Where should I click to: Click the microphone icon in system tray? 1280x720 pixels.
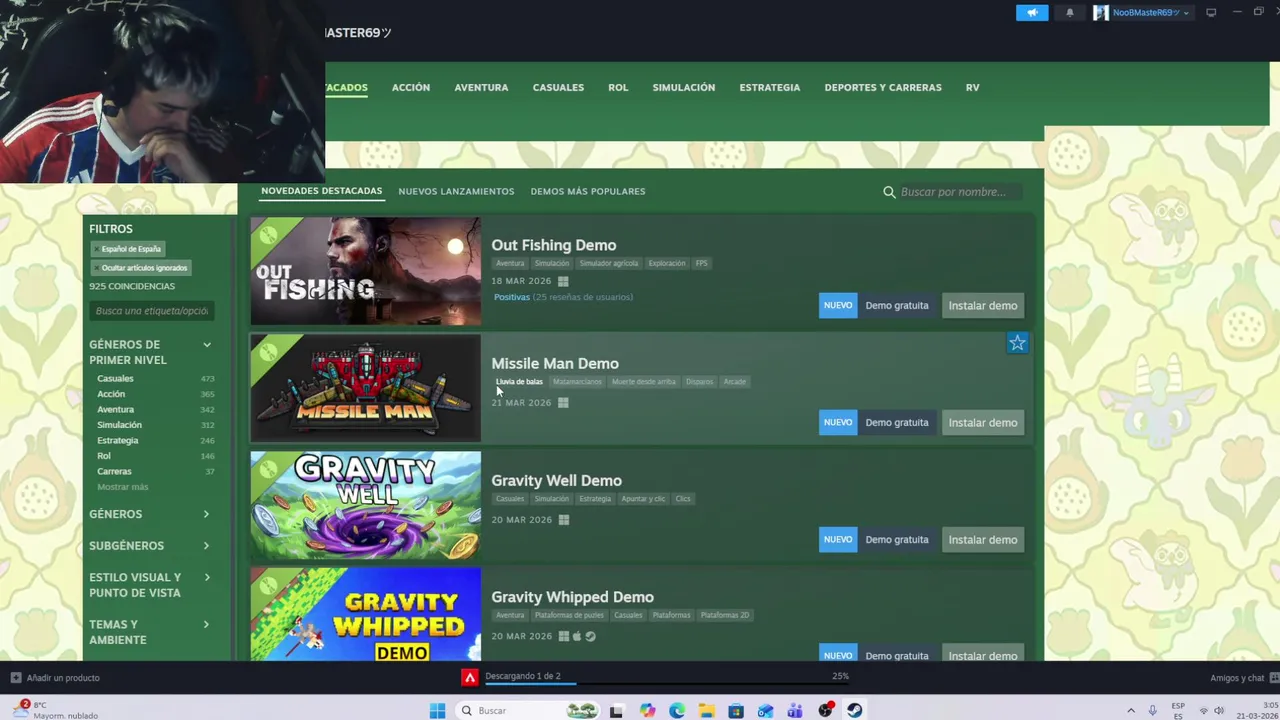1152,711
